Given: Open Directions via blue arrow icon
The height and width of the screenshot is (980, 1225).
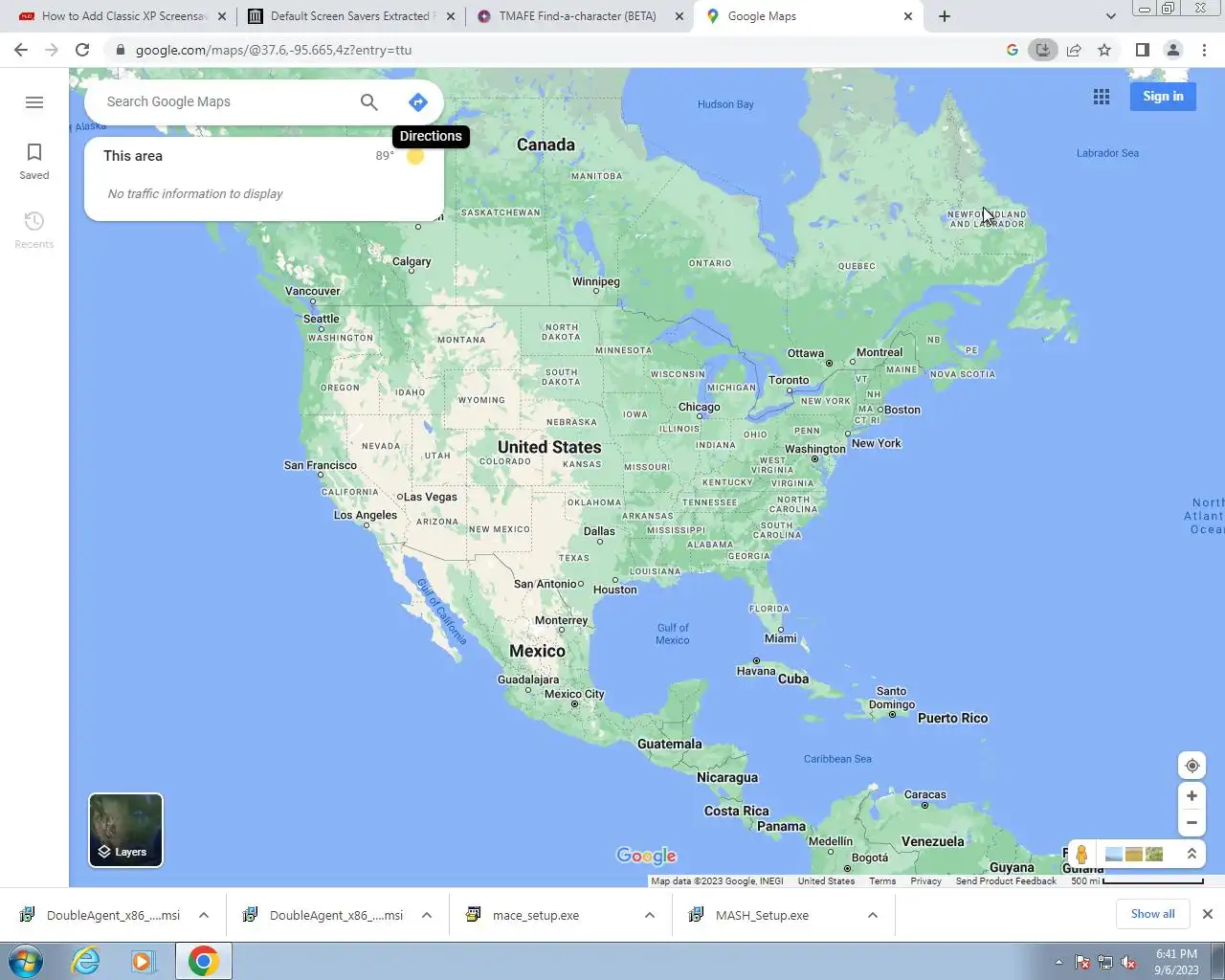Looking at the screenshot, I should [x=418, y=102].
